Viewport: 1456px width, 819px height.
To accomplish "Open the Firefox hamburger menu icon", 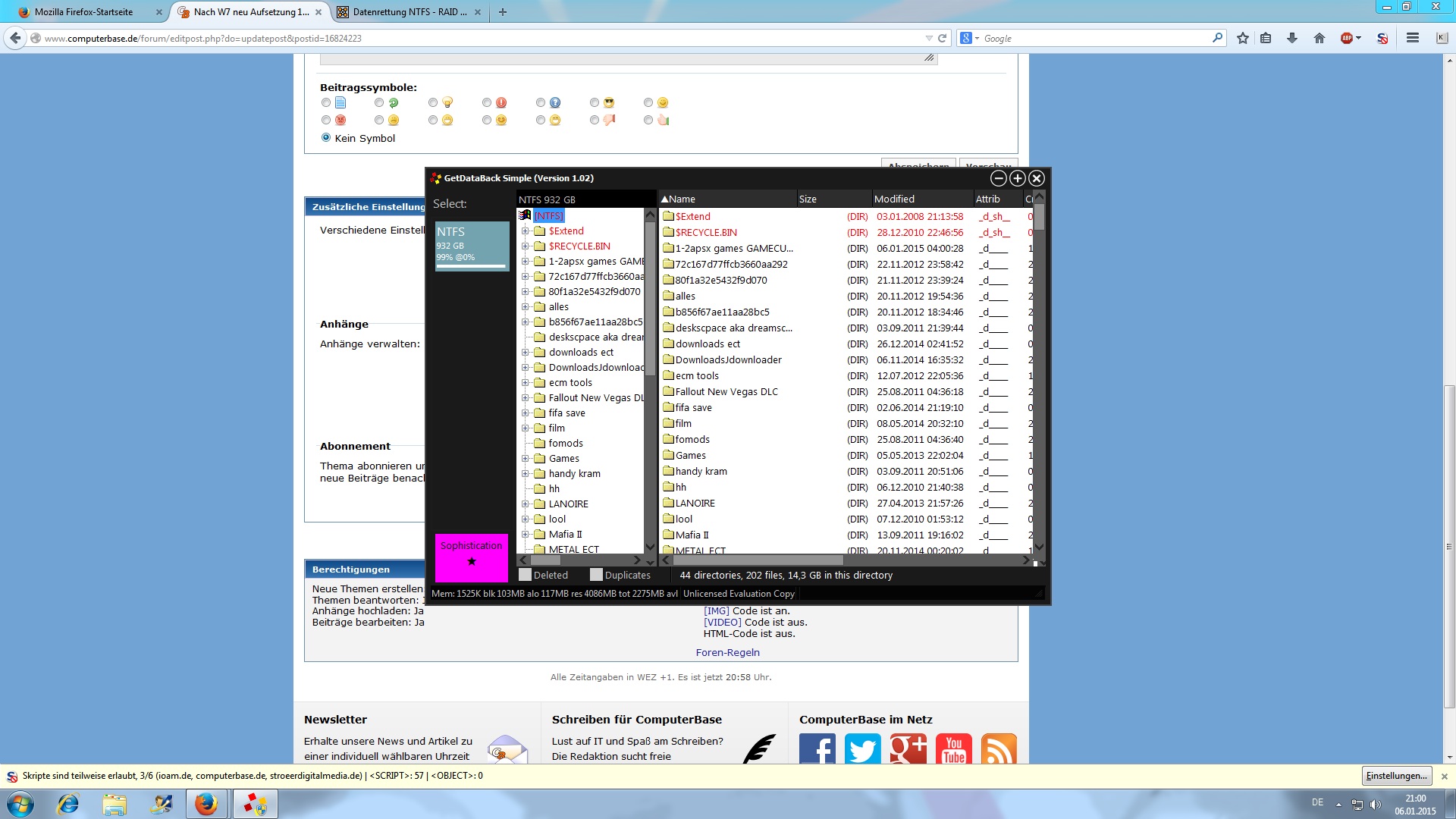I will click(1412, 38).
